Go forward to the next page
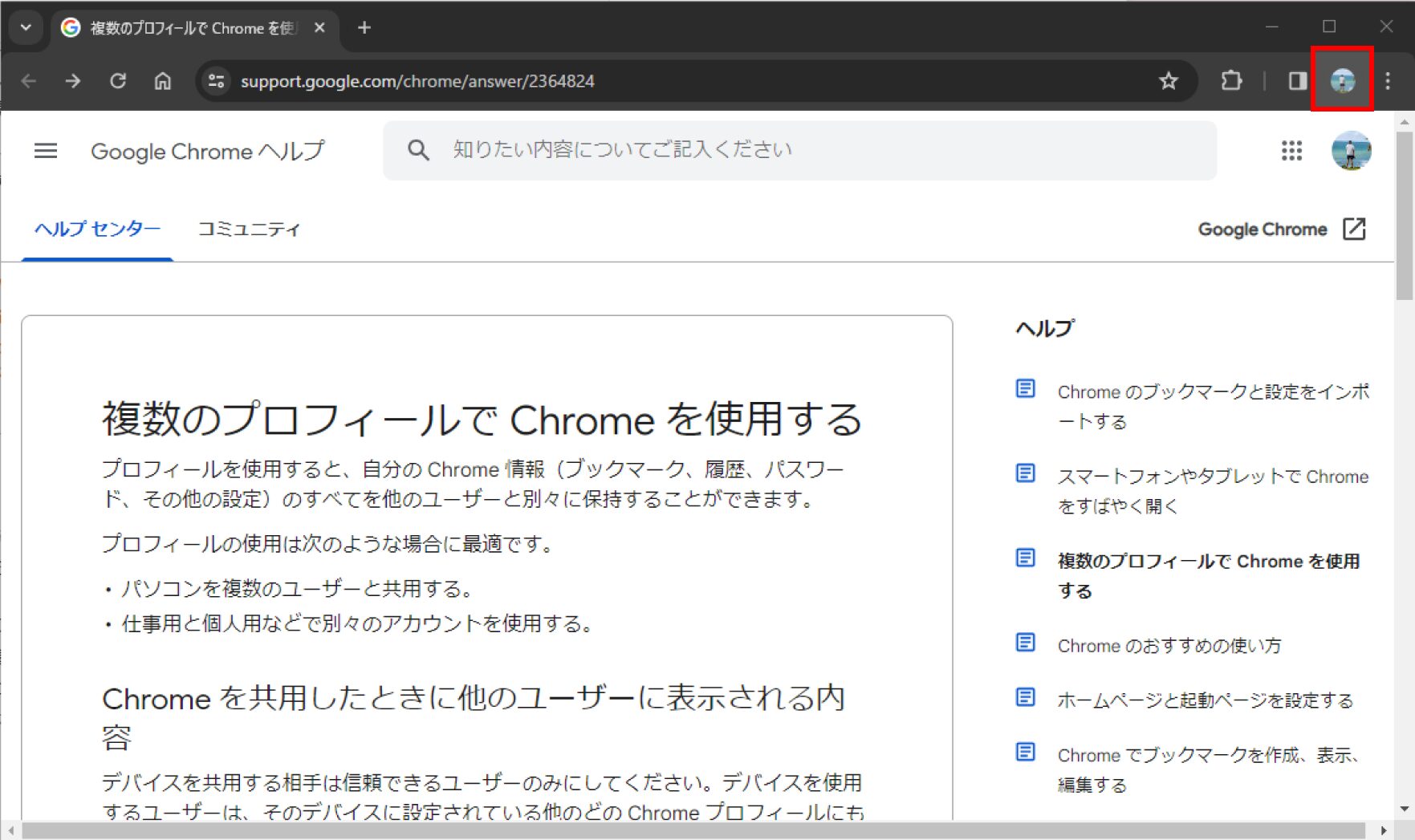 (73, 81)
